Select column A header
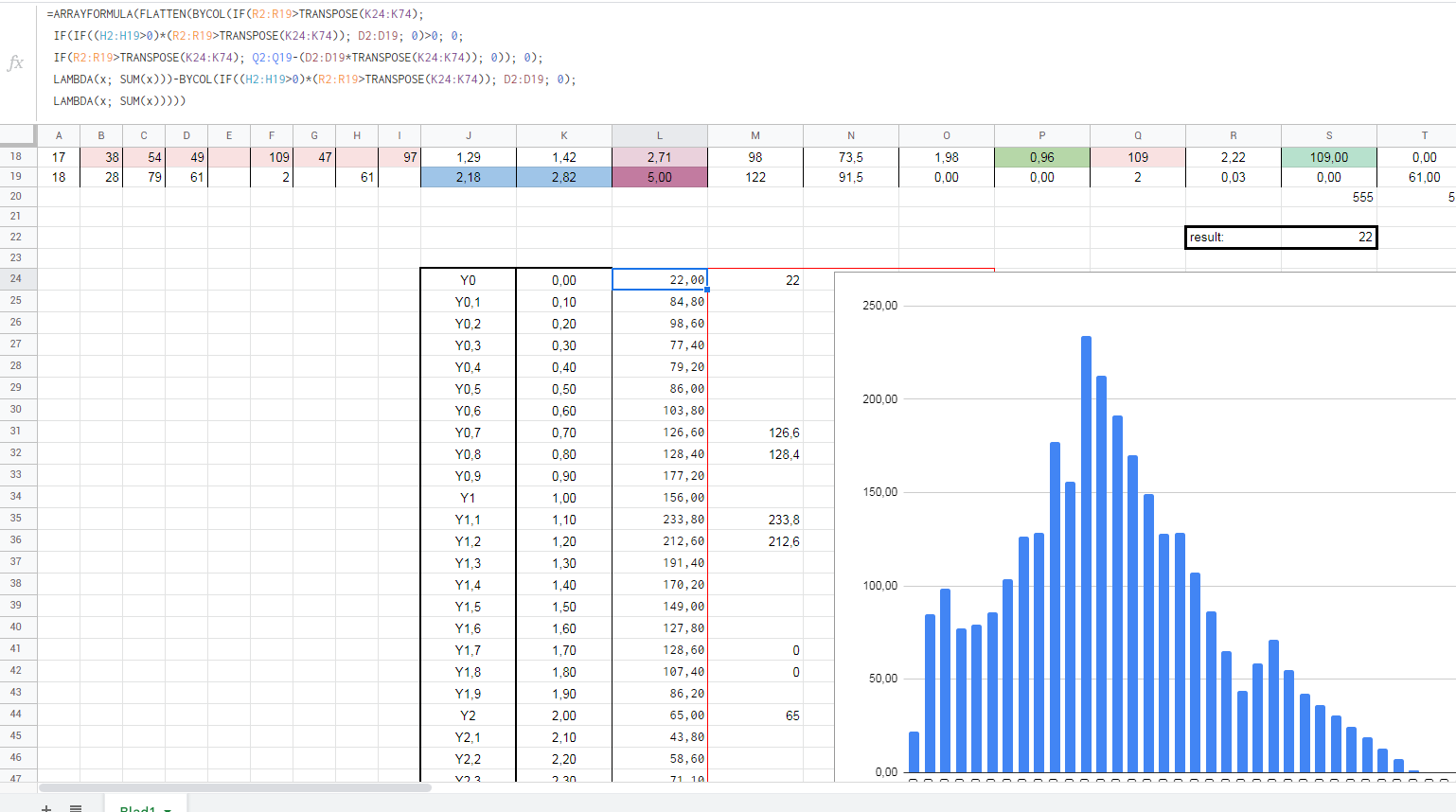The width and height of the screenshot is (1456, 812). (59, 135)
